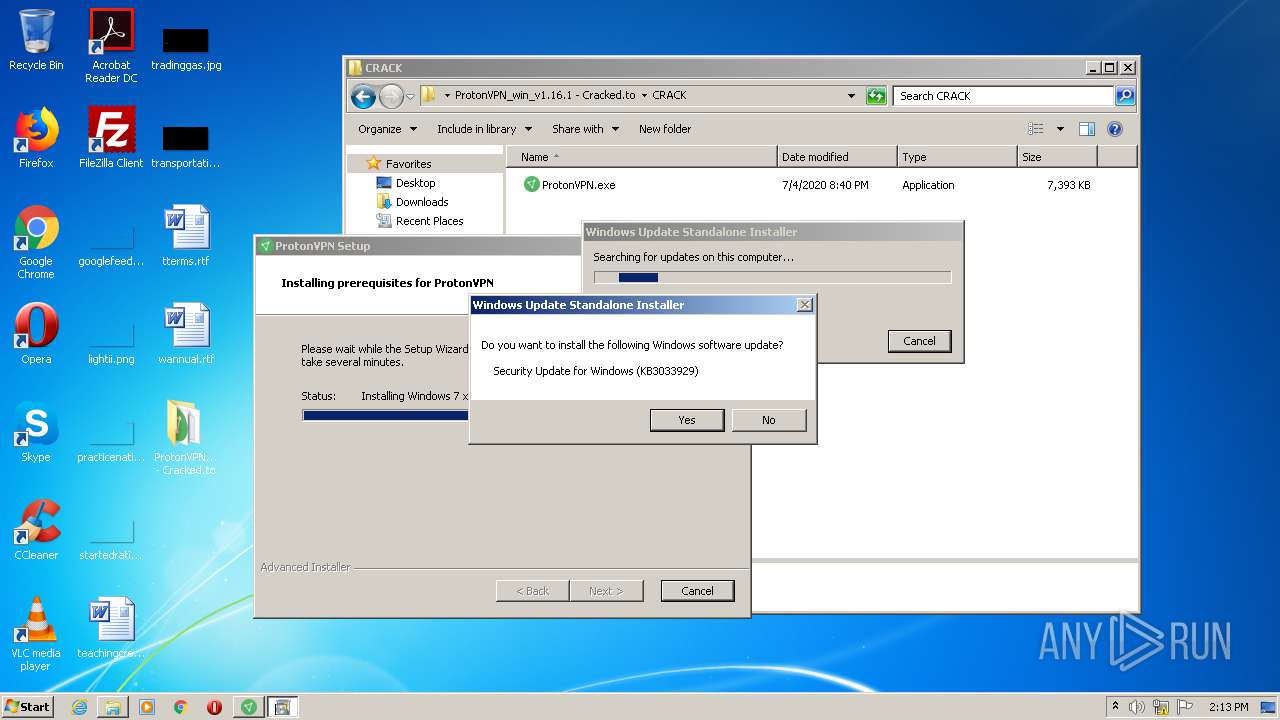Select the transportati... desktop image file
Screen dimensions: 1280x720
[186, 146]
